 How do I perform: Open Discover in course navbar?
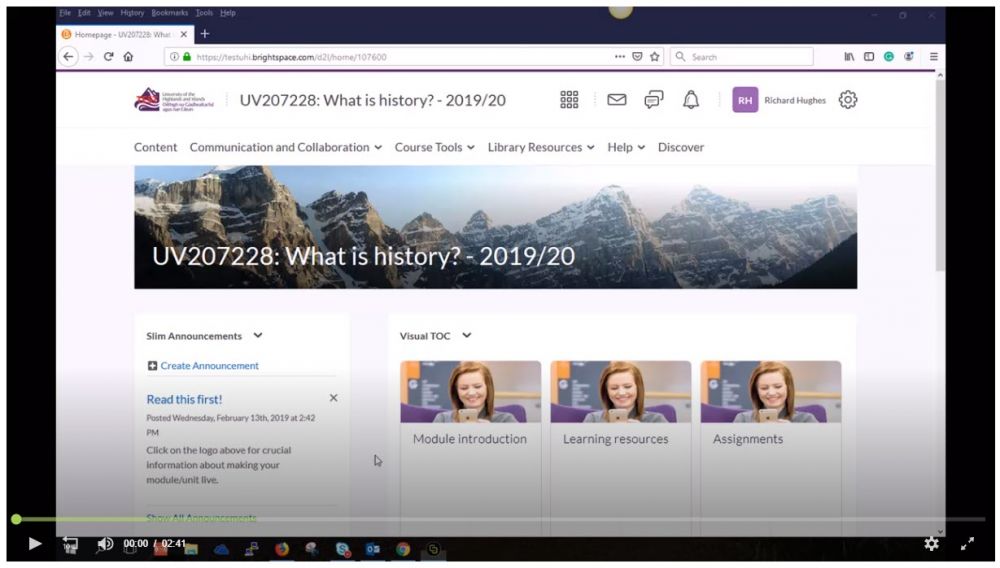680,147
